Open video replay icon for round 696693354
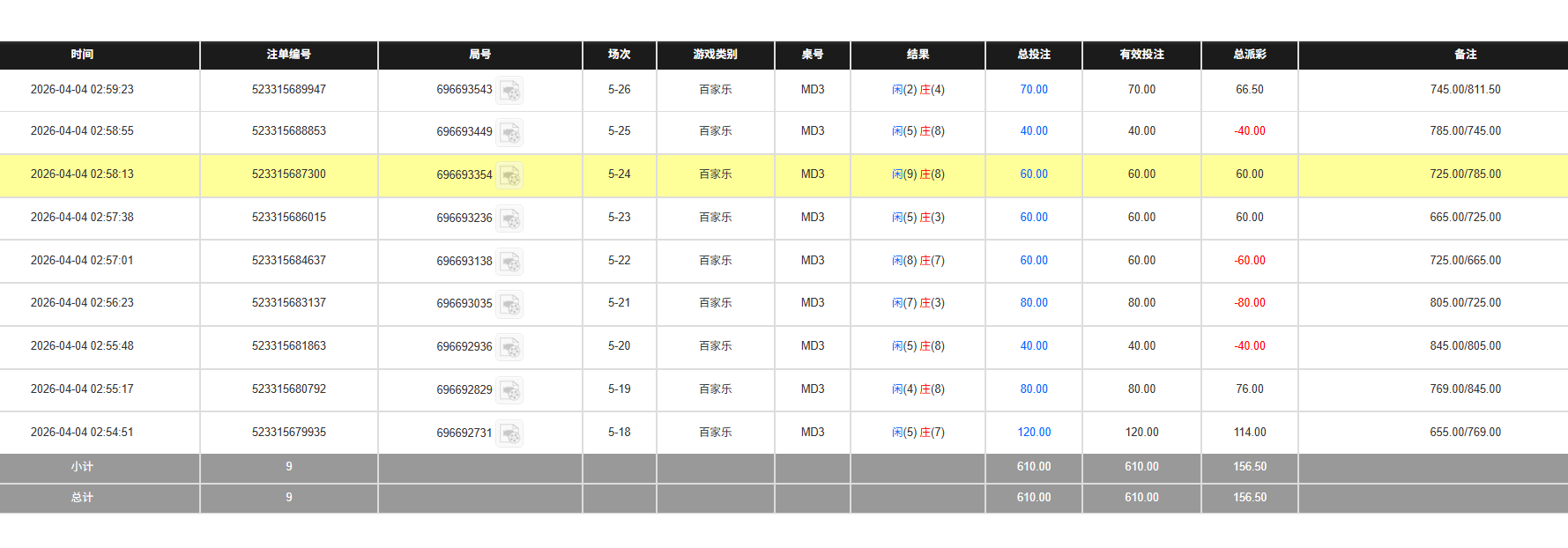The height and width of the screenshot is (548, 1568). (x=509, y=175)
